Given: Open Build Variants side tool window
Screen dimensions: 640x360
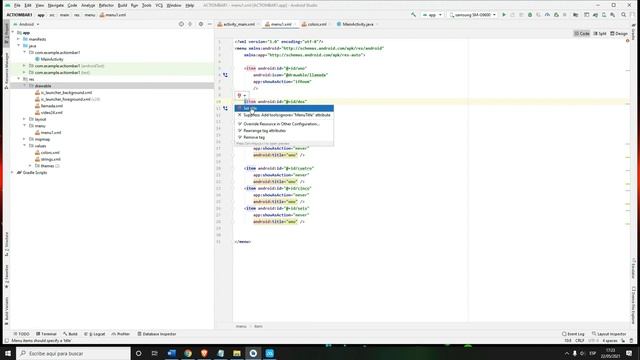Looking at the screenshot, I should coord(6,311).
